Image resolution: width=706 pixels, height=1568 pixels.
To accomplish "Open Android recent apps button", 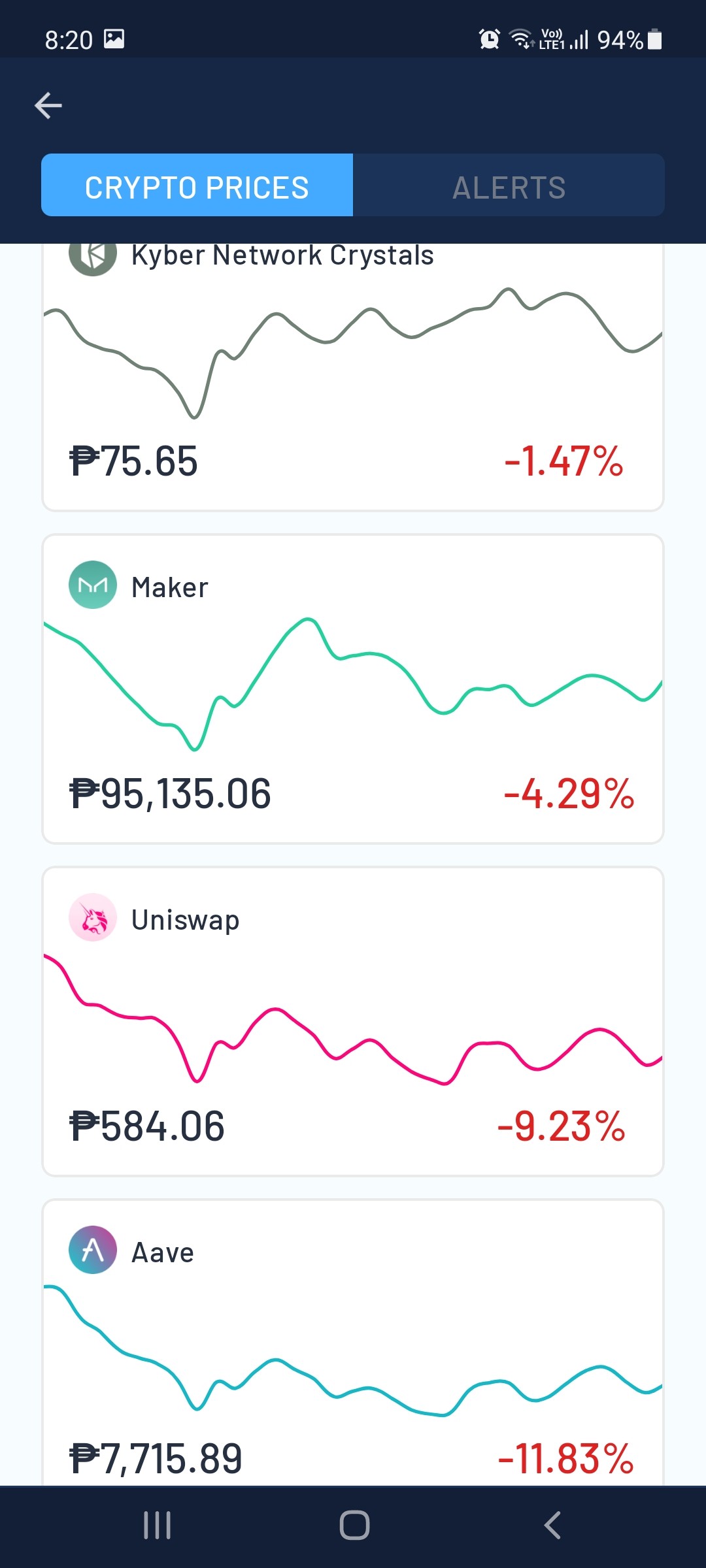I will tap(158, 1526).
